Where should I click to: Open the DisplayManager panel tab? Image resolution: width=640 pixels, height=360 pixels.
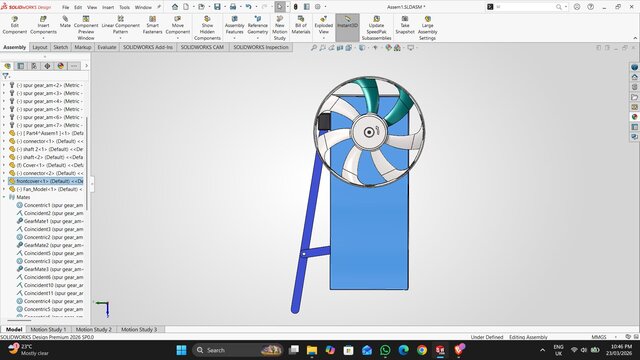coord(60,66)
